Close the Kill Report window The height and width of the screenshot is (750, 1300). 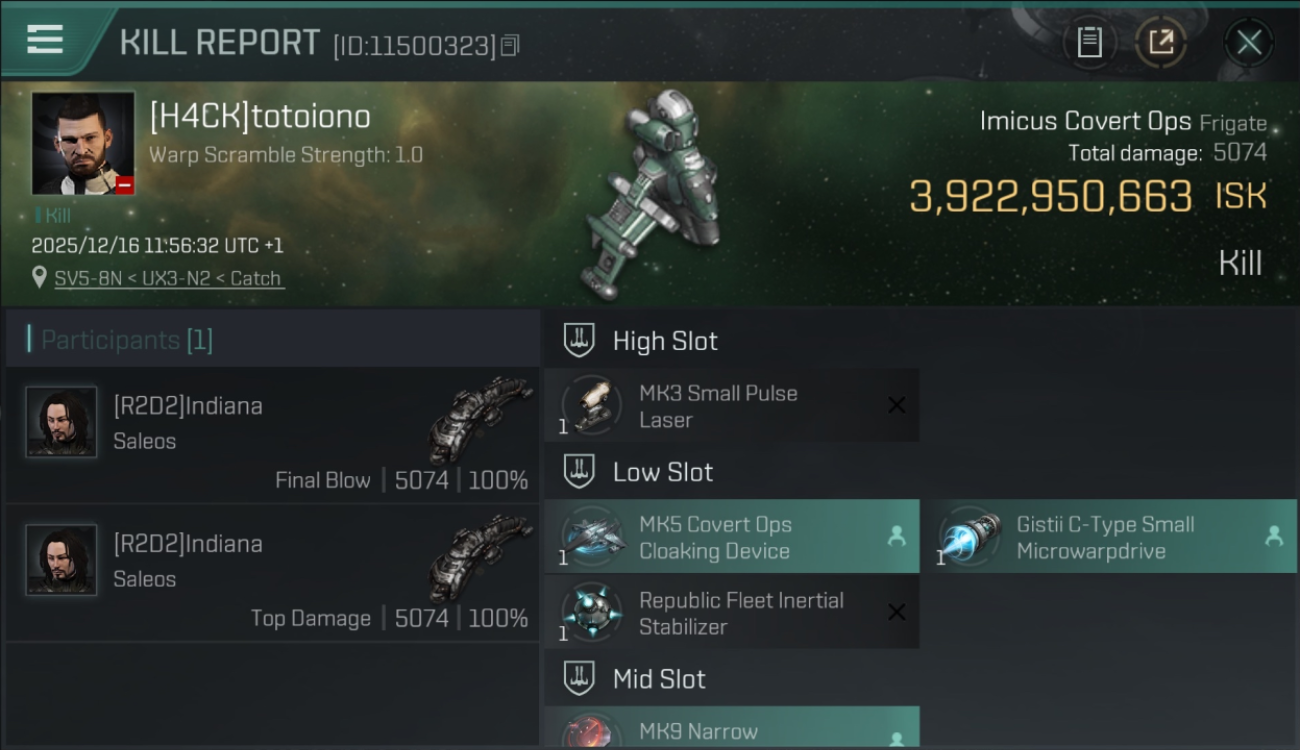click(x=1248, y=42)
